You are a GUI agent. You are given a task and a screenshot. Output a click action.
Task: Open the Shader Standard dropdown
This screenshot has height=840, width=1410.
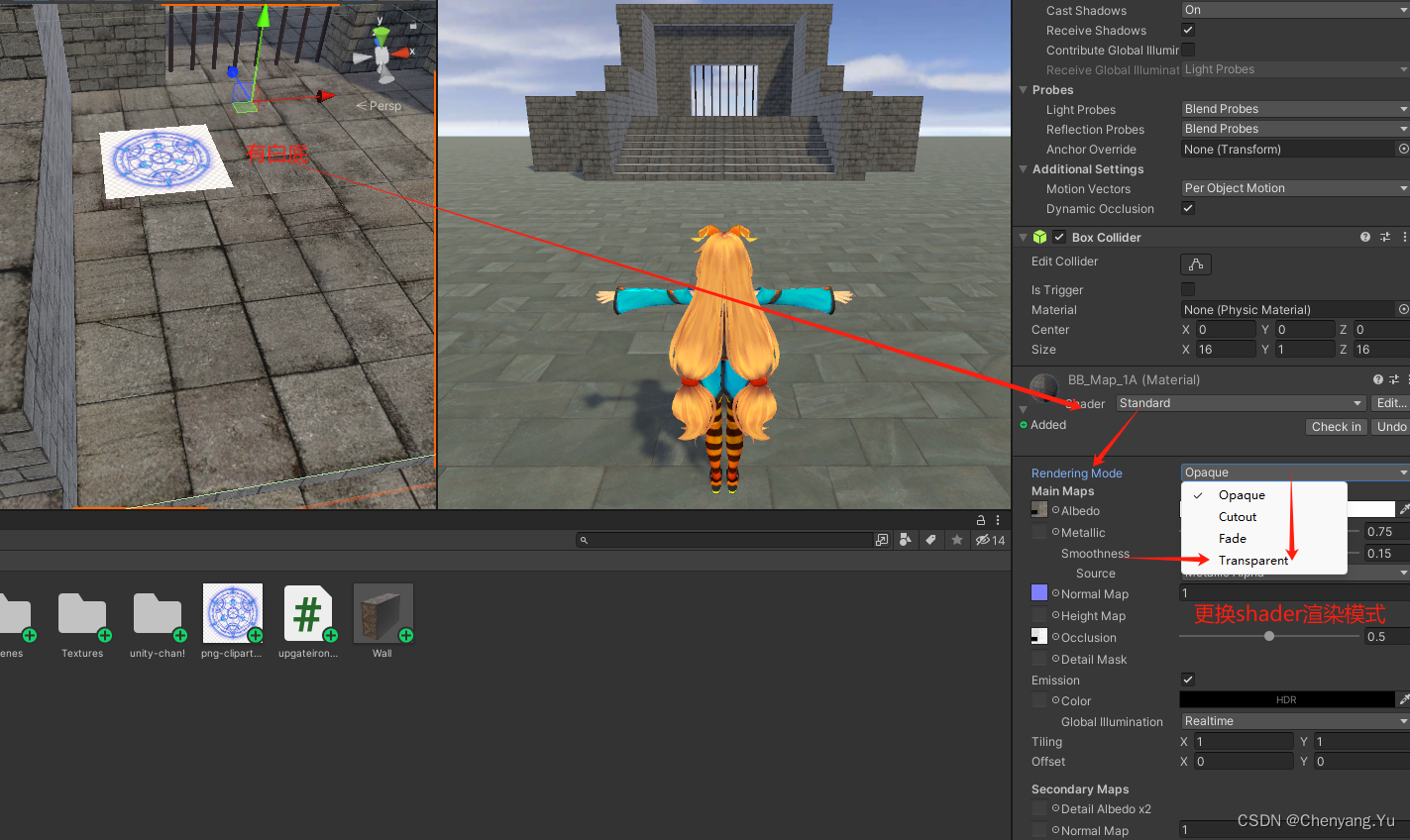(1241, 403)
